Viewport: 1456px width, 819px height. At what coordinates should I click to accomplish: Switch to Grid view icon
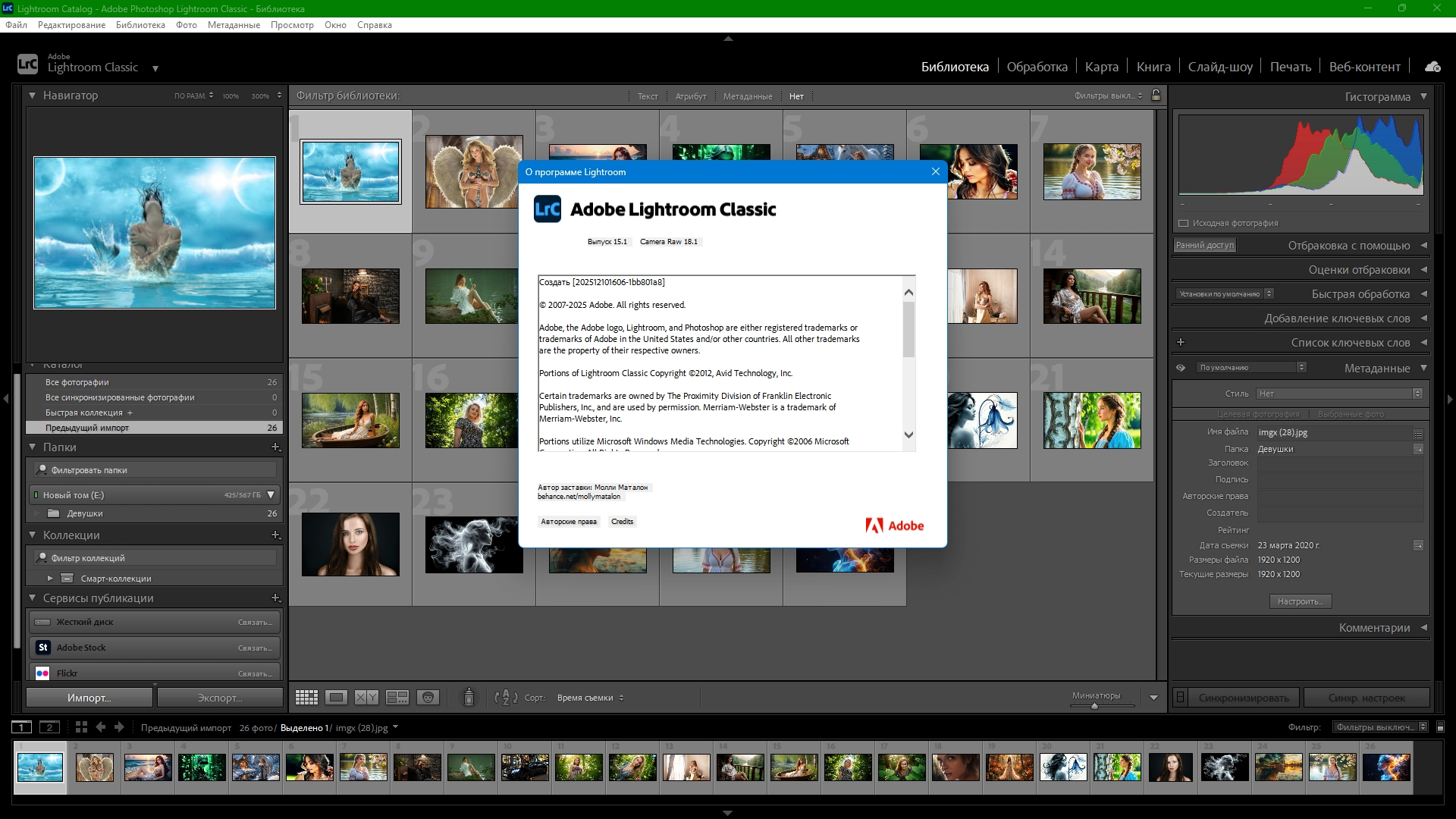(x=306, y=698)
